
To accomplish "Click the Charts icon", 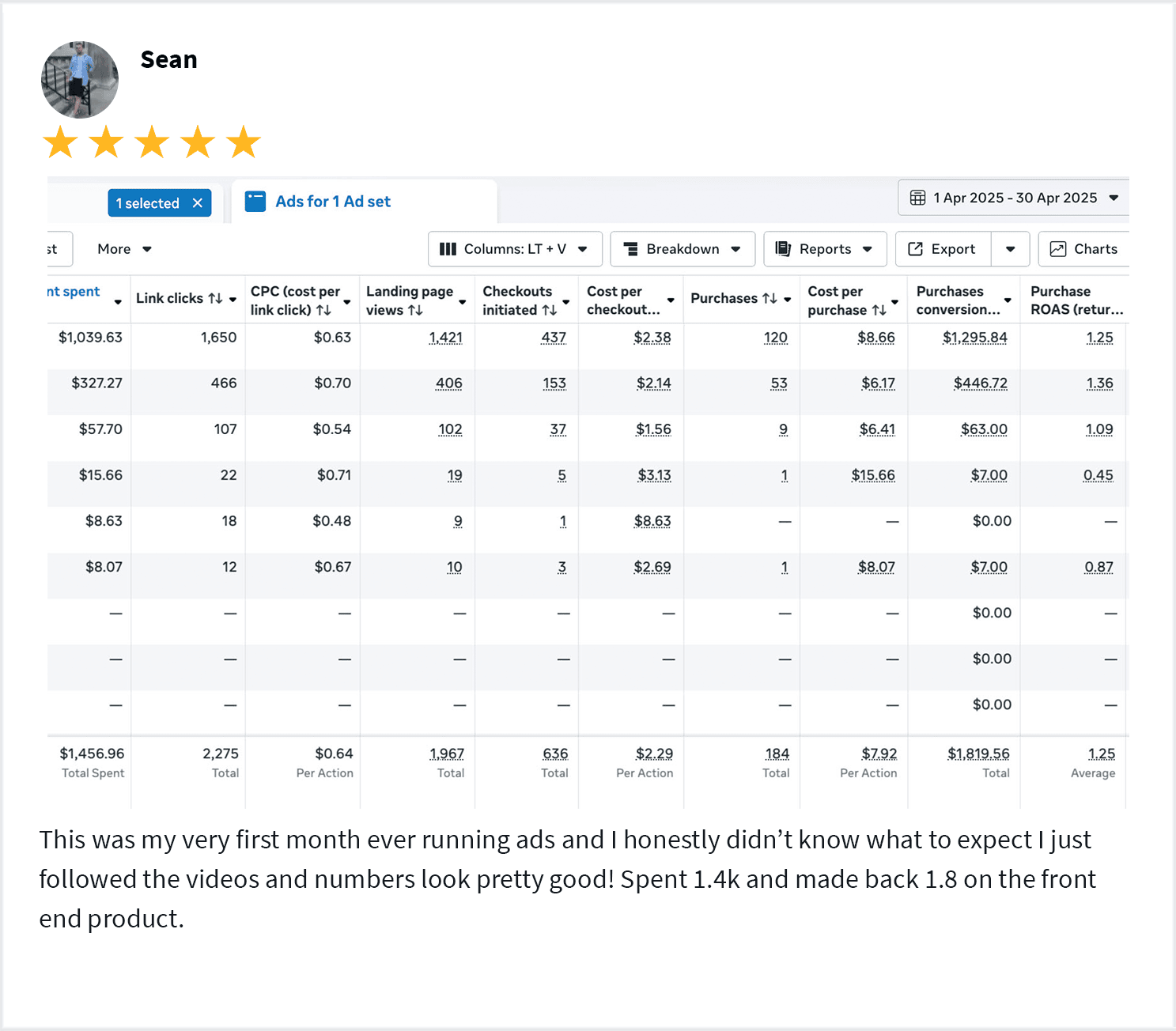I will [x=1057, y=249].
